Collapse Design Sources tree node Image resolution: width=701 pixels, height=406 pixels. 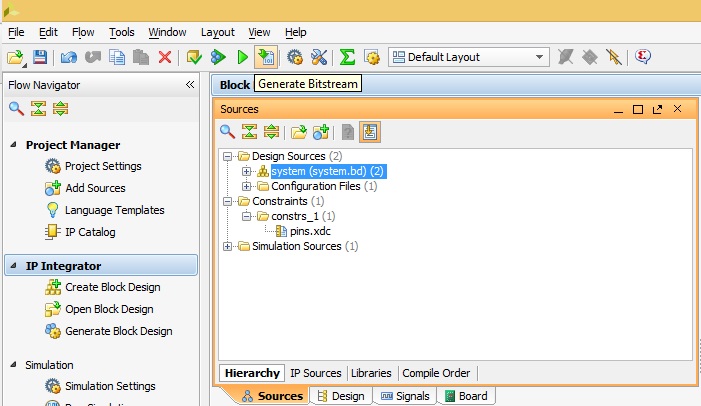228,156
